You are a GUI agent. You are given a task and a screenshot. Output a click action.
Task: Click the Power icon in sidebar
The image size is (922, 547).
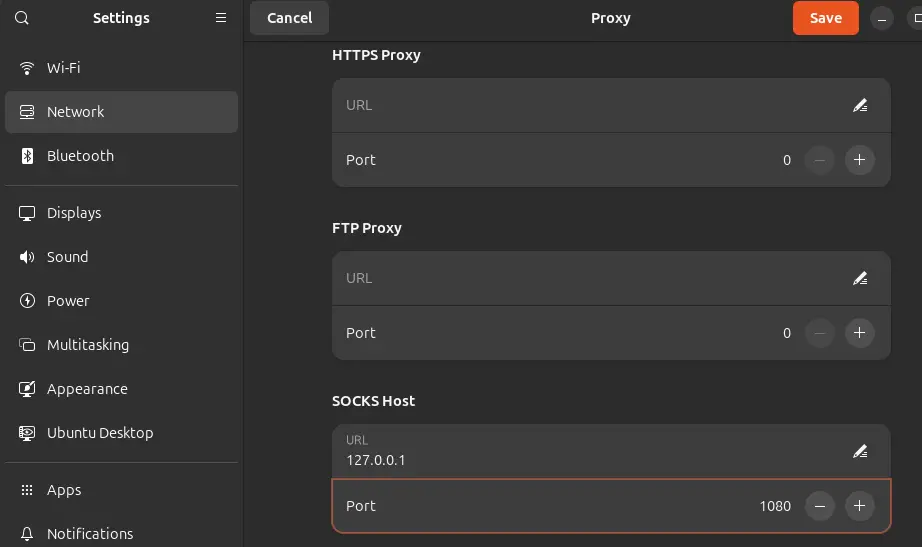pyautogui.click(x=27, y=301)
